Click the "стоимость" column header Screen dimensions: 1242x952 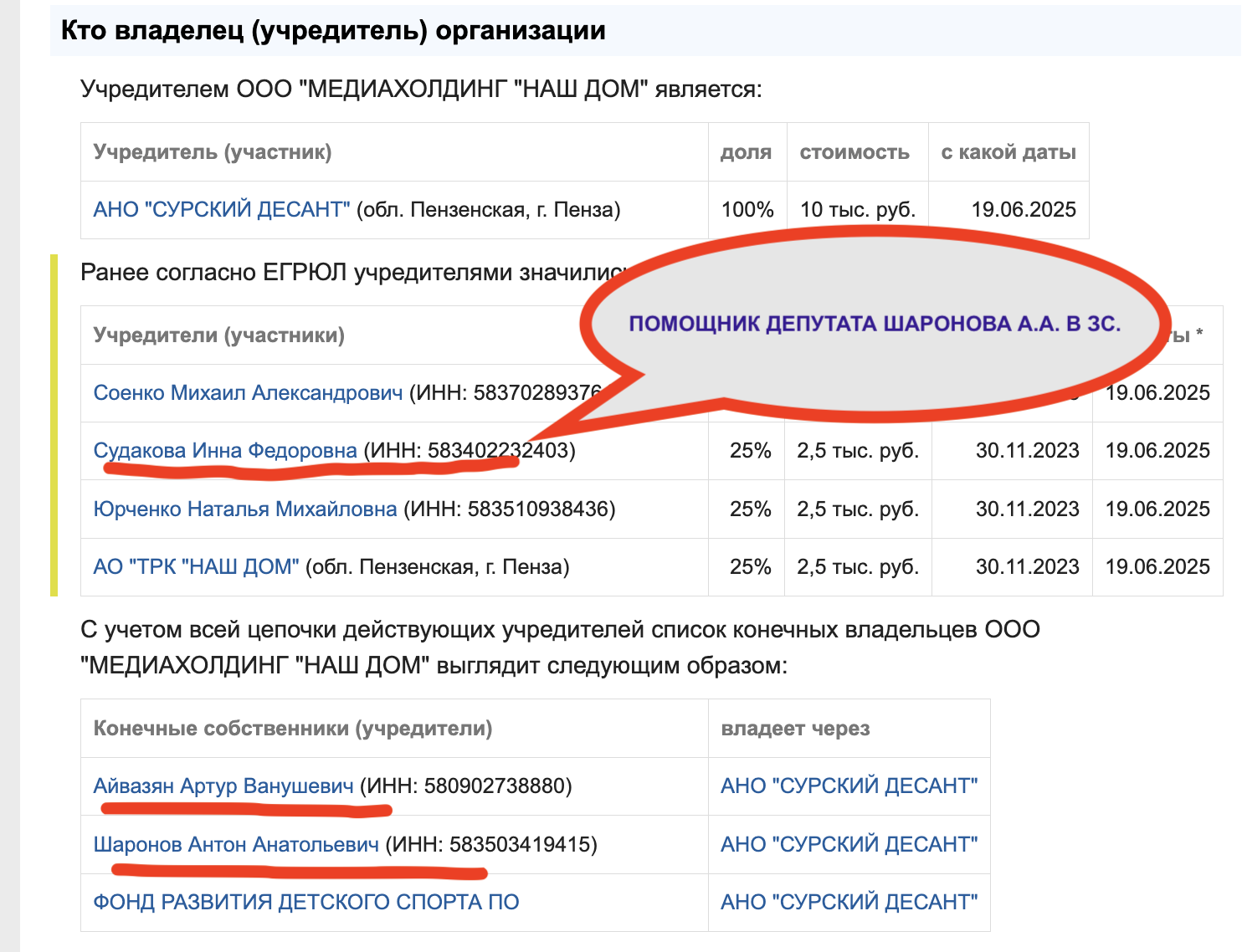[855, 152]
